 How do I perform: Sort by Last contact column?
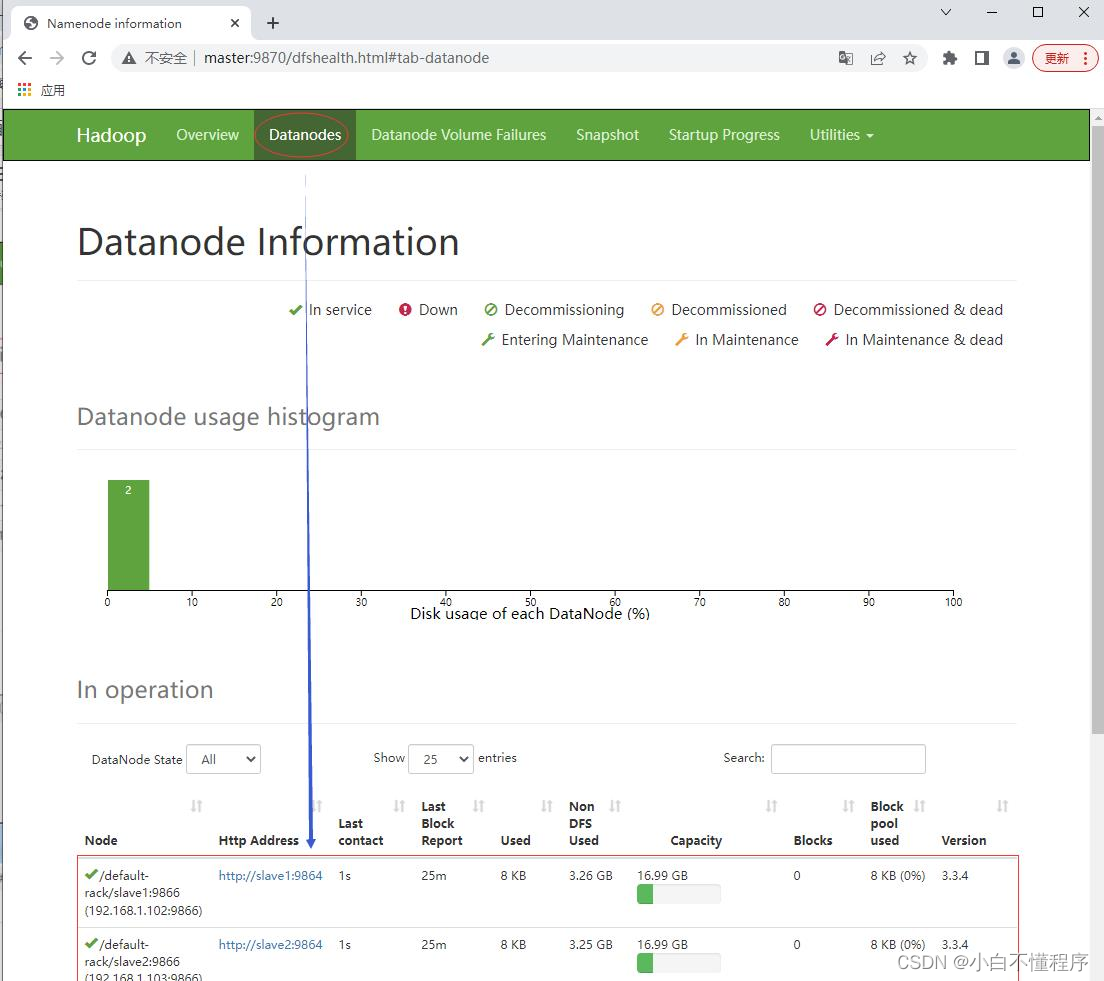(x=399, y=806)
